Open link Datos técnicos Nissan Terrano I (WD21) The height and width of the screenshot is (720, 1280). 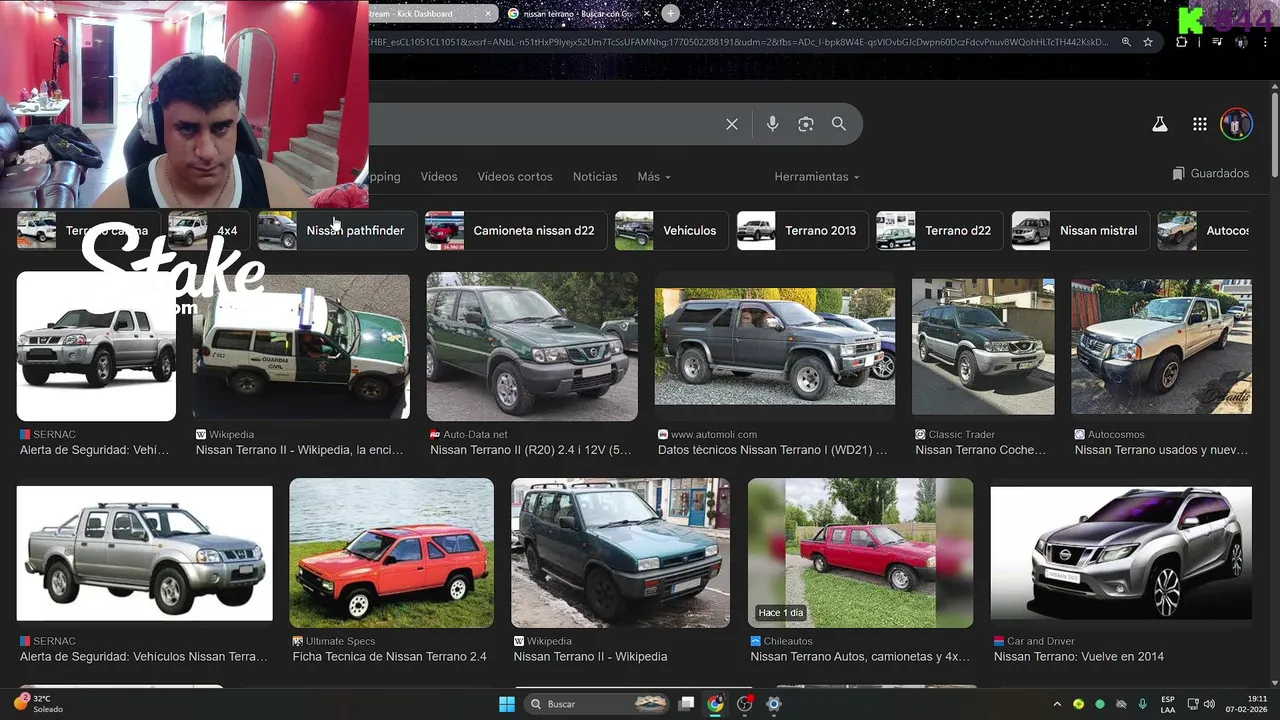[x=772, y=450]
